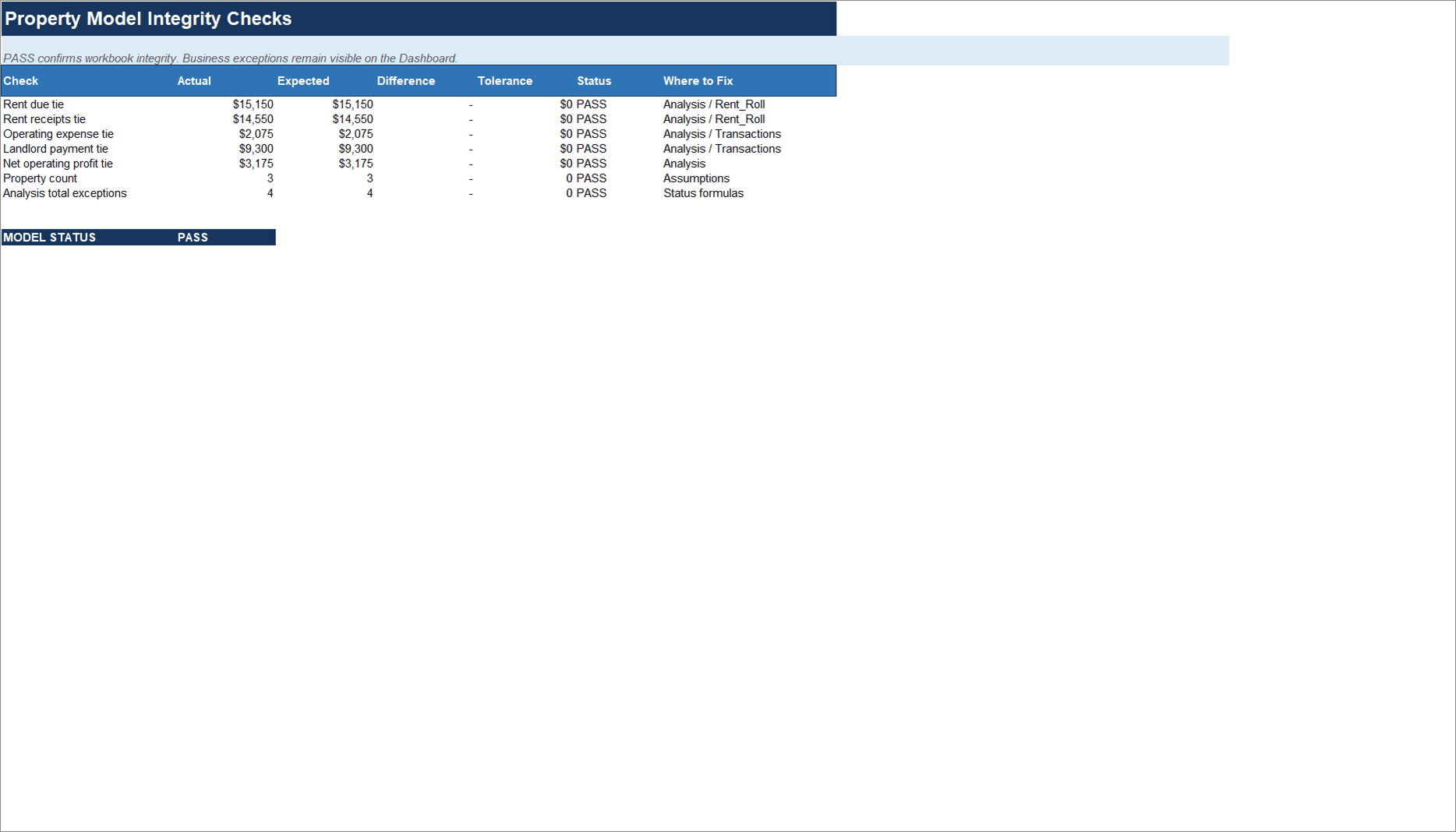The height and width of the screenshot is (832, 1456).
Task: Click the Tolerance column header
Action: (x=505, y=81)
